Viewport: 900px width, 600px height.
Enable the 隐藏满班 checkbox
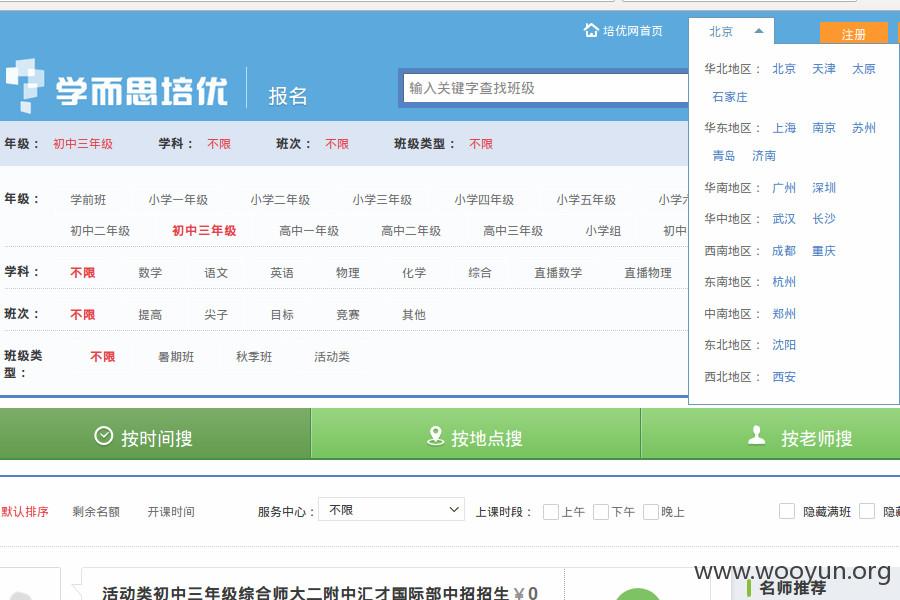tap(787, 511)
